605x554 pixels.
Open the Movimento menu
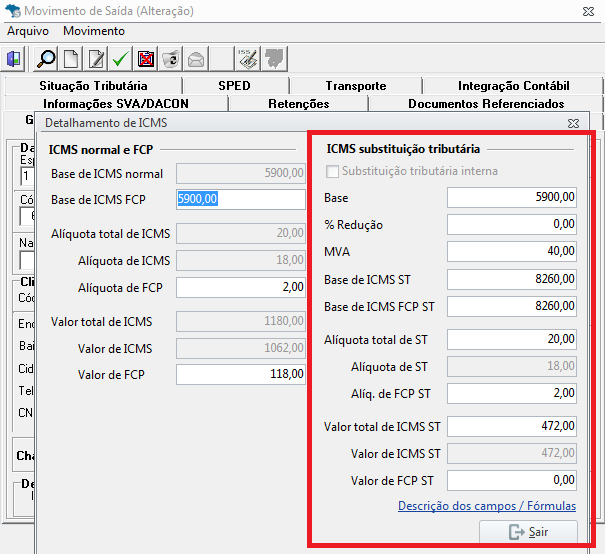tap(94, 31)
